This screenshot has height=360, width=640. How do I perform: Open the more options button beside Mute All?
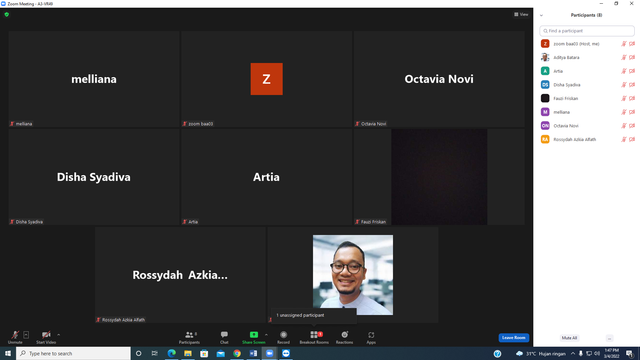[x=609, y=338]
